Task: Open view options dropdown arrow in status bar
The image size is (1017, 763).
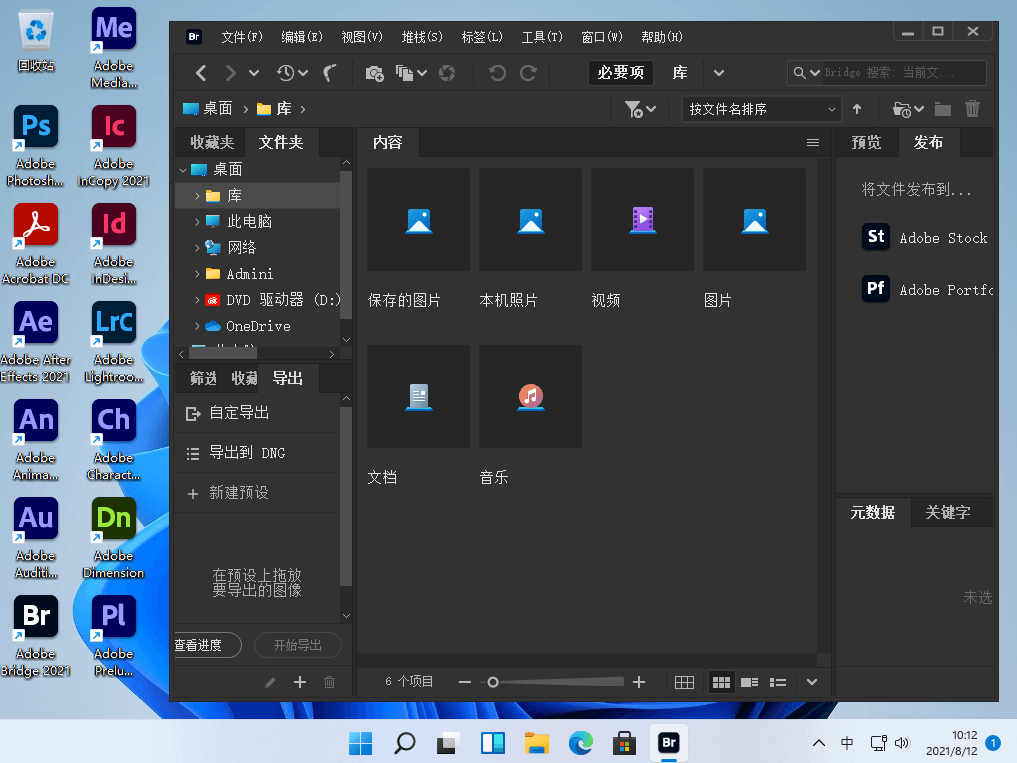Action: [x=811, y=682]
